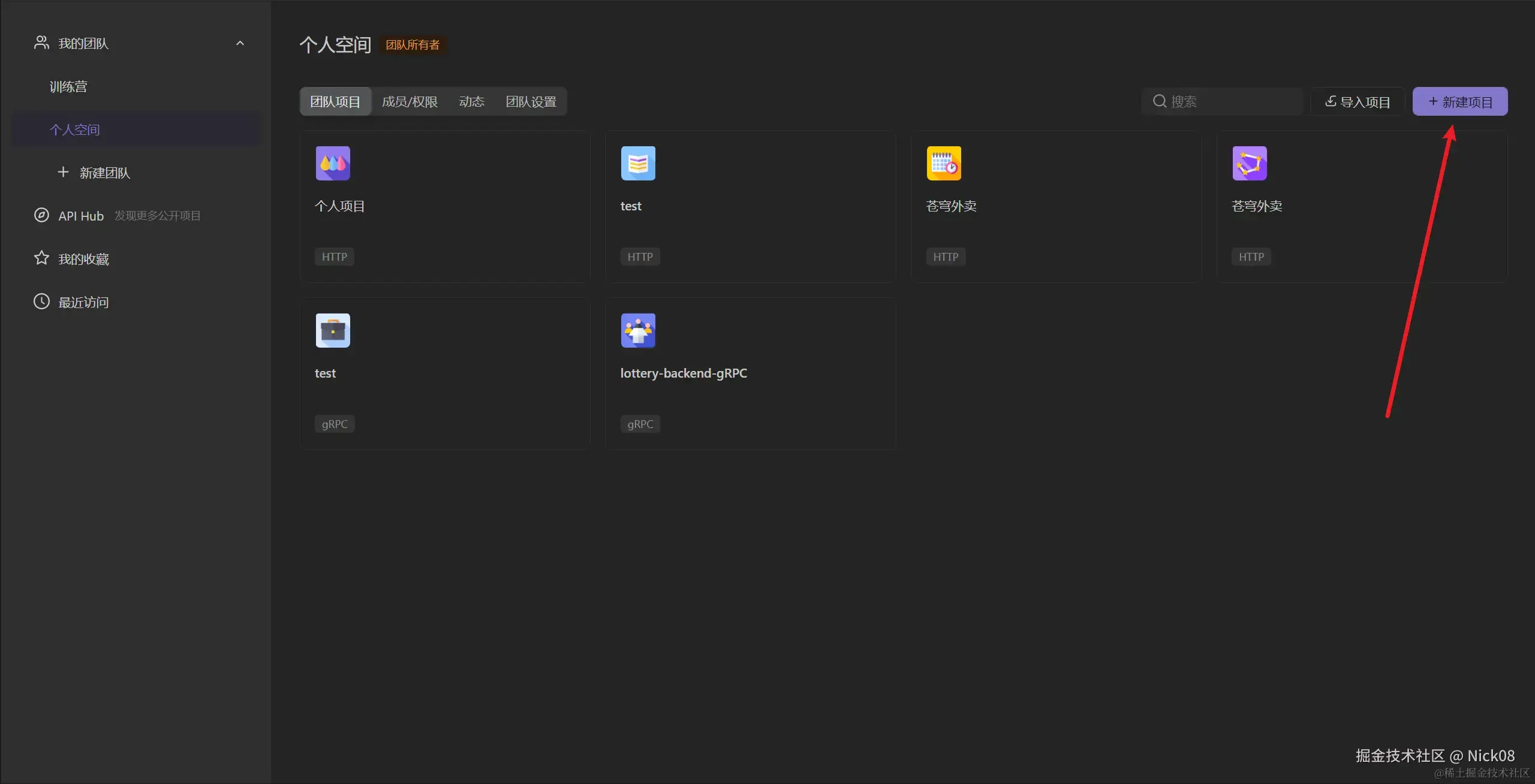This screenshot has height=784, width=1535.
Task: Select the 训练营 team
Action: pos(68,87)
